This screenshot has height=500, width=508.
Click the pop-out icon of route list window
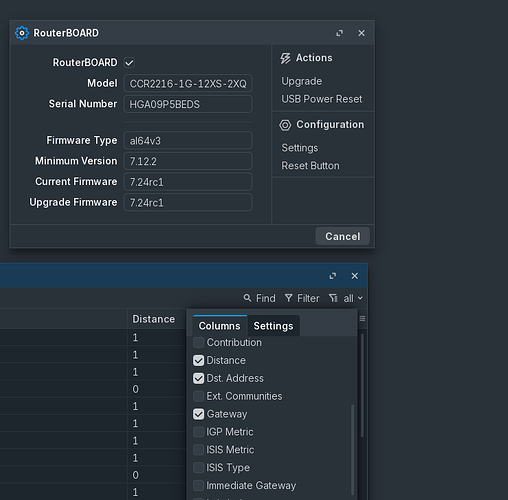pyautogui.click(x=333, y=276)
